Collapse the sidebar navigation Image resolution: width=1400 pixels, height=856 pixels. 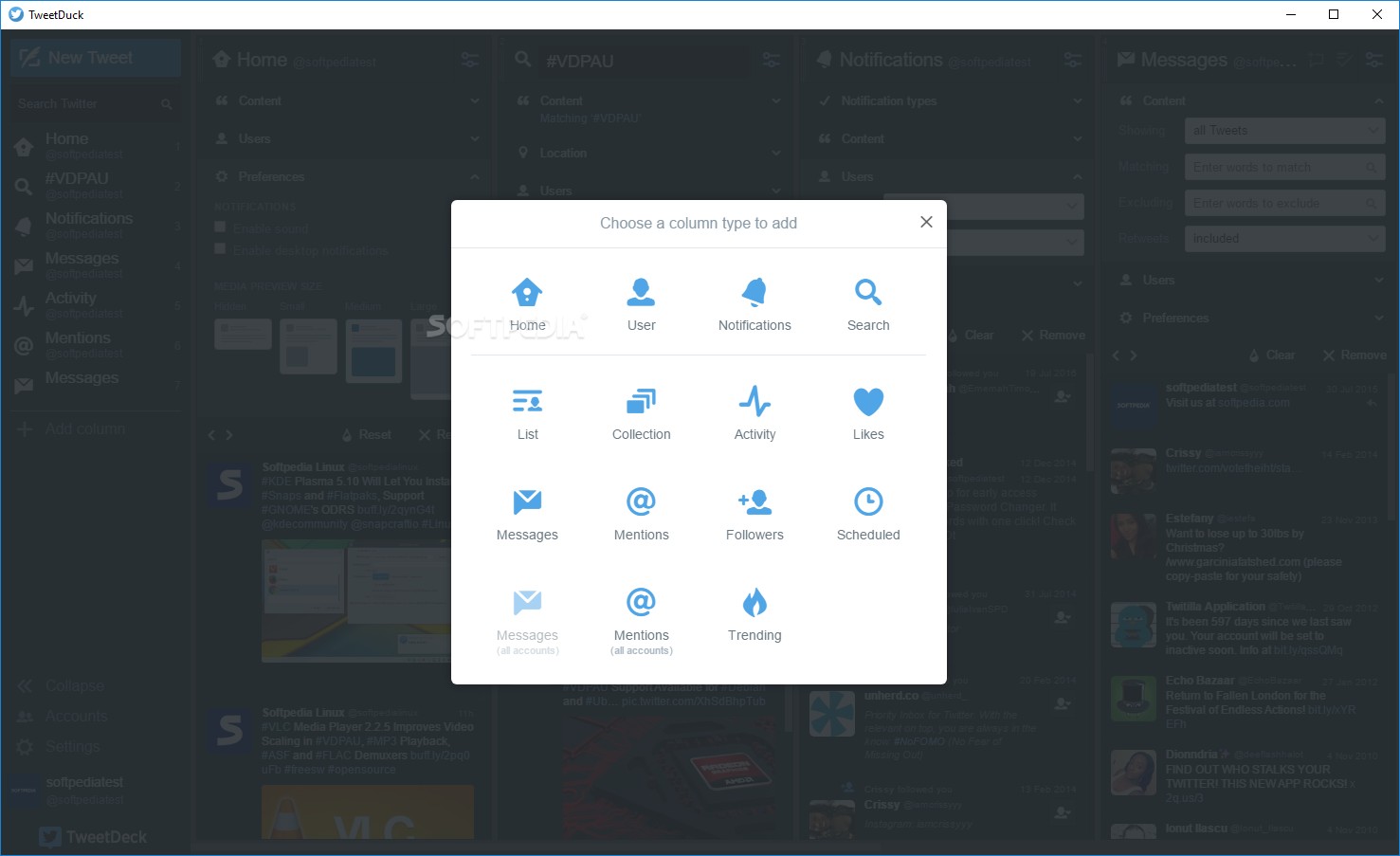[61, 685]
